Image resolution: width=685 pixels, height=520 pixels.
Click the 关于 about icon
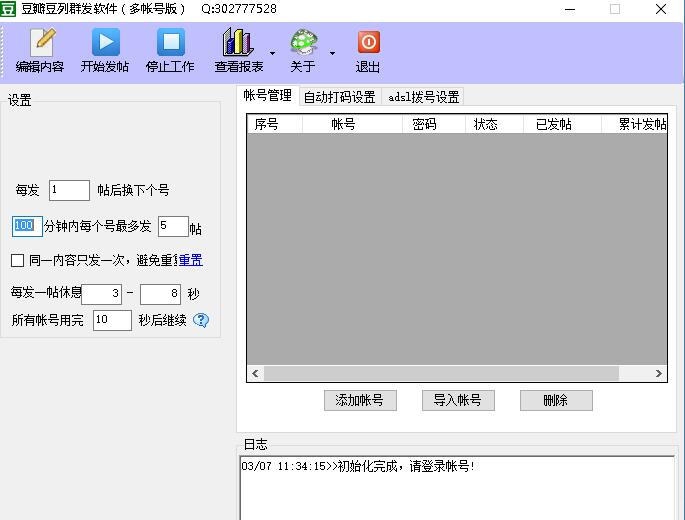[x=303, y=43]
